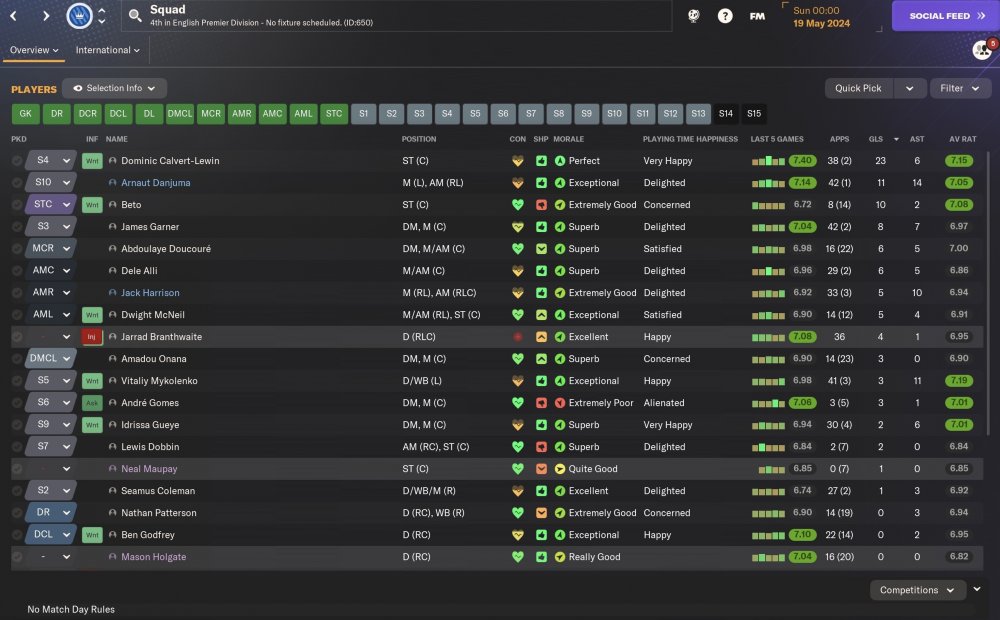Screen dimensions: 1000x620
Task: Click the Squad search field
Action: coord(397,15)
